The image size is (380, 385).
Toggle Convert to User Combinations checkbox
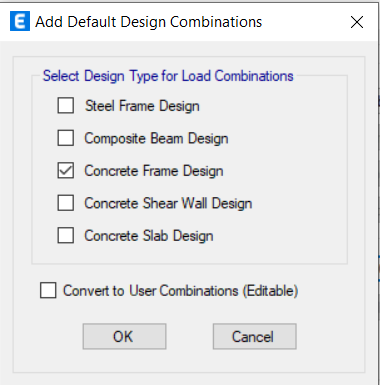coord(48,290)
